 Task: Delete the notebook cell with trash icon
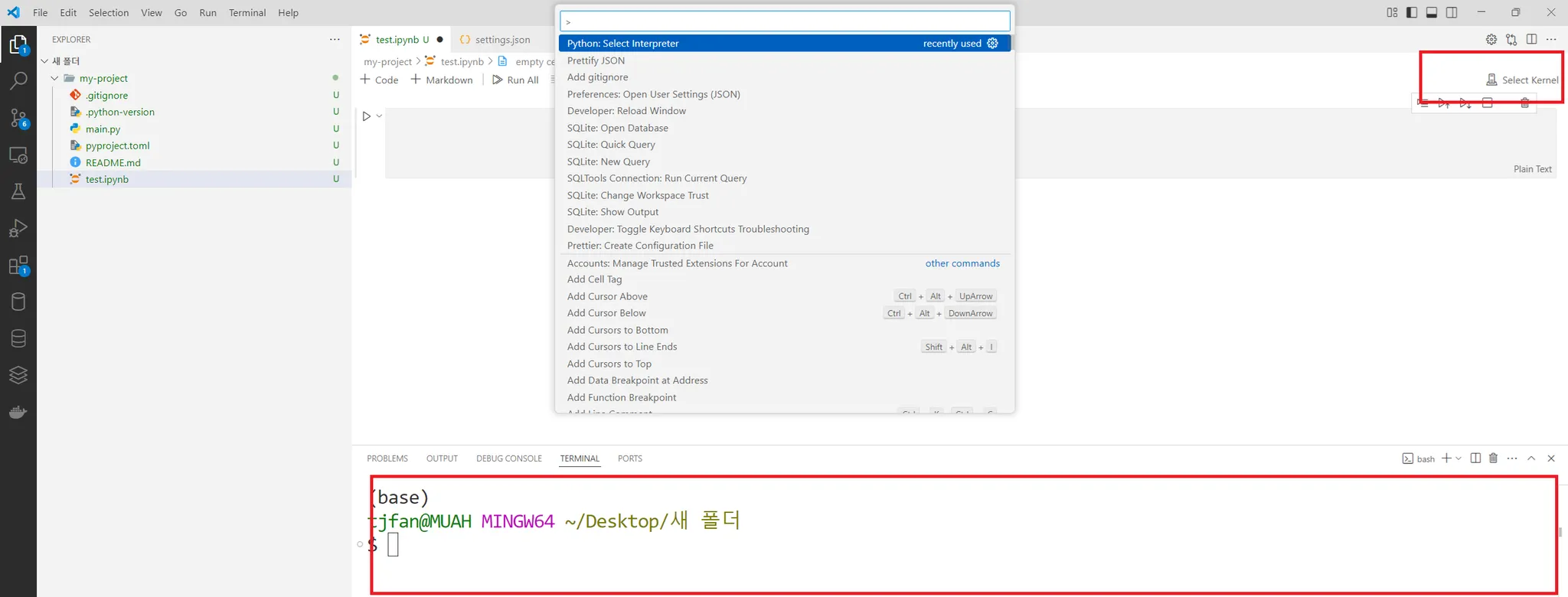(x=1525, y=103)
